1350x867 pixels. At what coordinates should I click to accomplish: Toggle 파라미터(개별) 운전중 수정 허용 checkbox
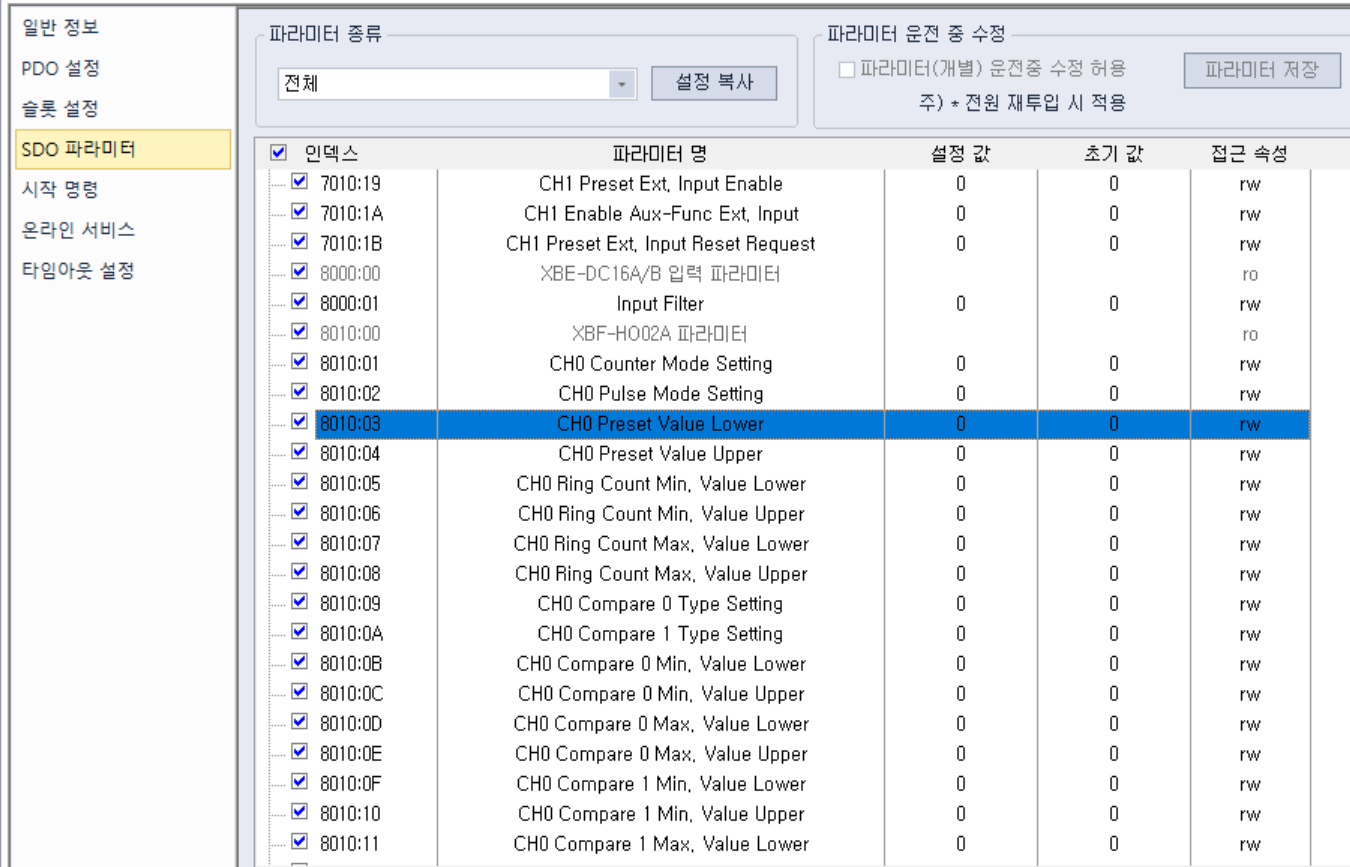(847, 69)
